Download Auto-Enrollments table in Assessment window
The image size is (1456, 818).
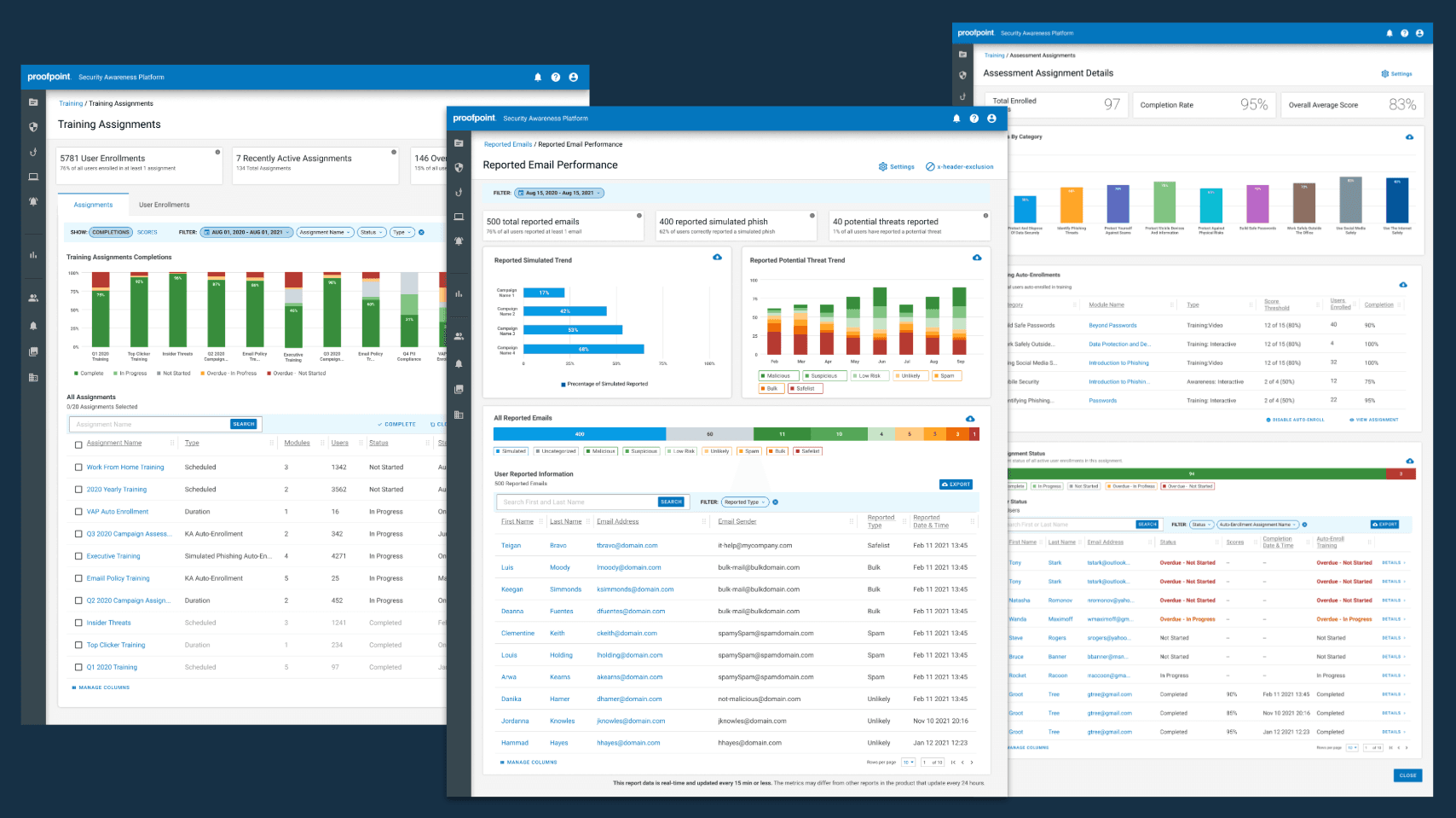point(1403,285)
